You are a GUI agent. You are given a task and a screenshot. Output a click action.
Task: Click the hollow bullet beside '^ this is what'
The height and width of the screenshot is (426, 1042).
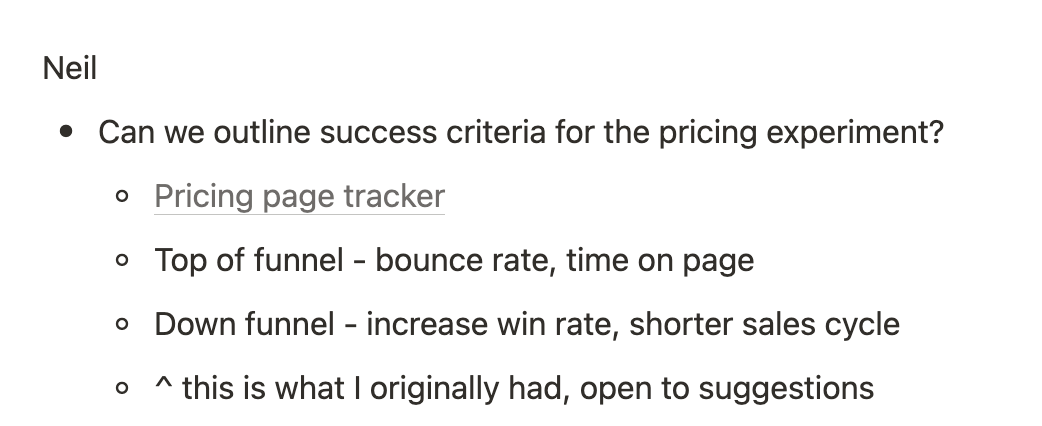(122, 388)
